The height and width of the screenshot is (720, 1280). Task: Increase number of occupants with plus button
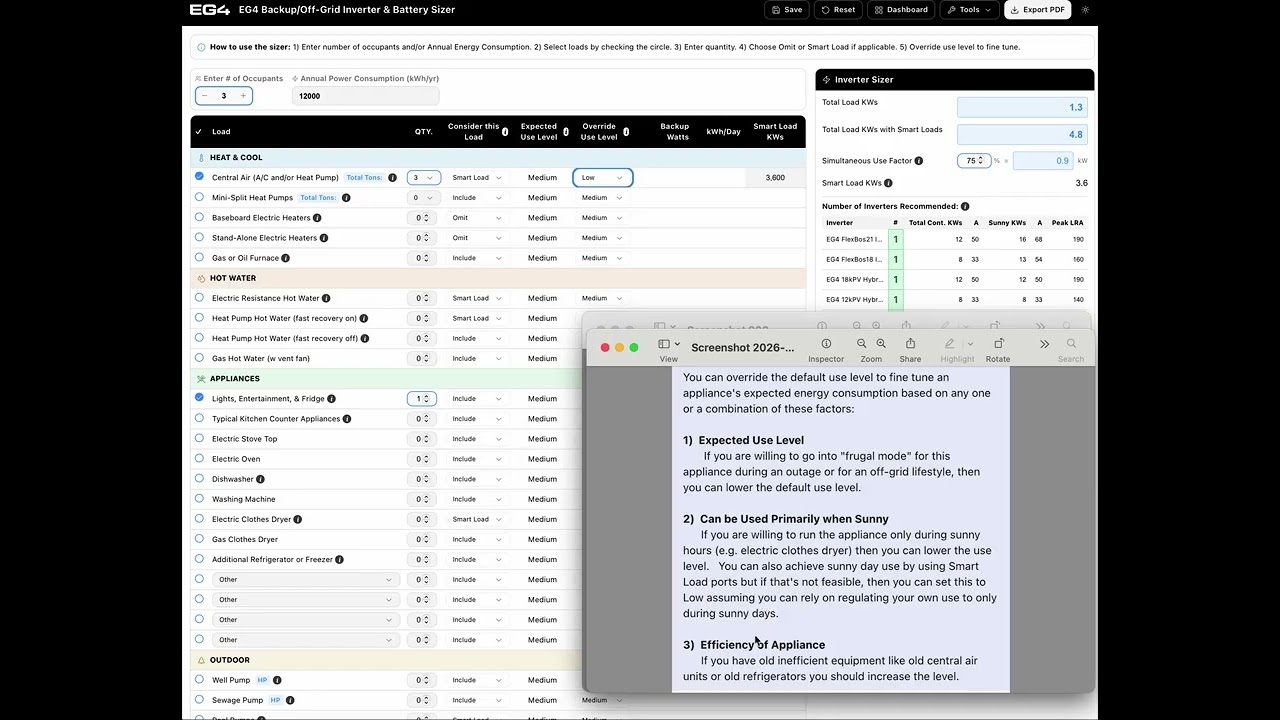tap(243, 96)
